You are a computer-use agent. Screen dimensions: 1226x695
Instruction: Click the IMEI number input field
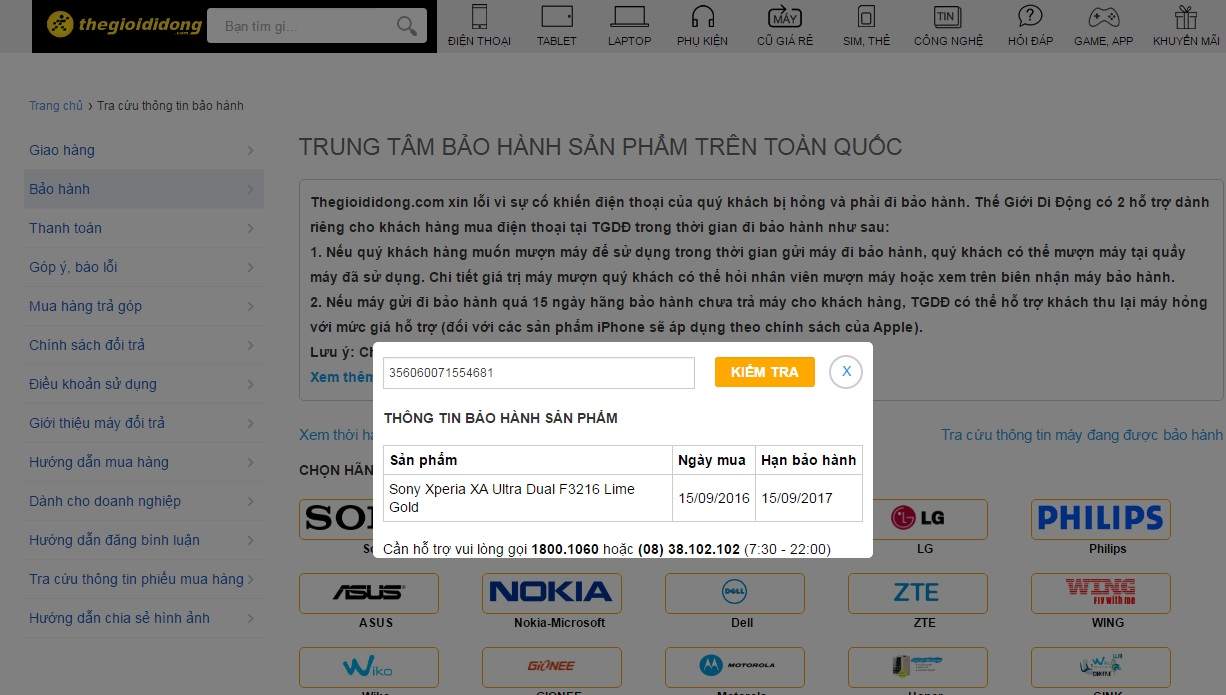539,373
